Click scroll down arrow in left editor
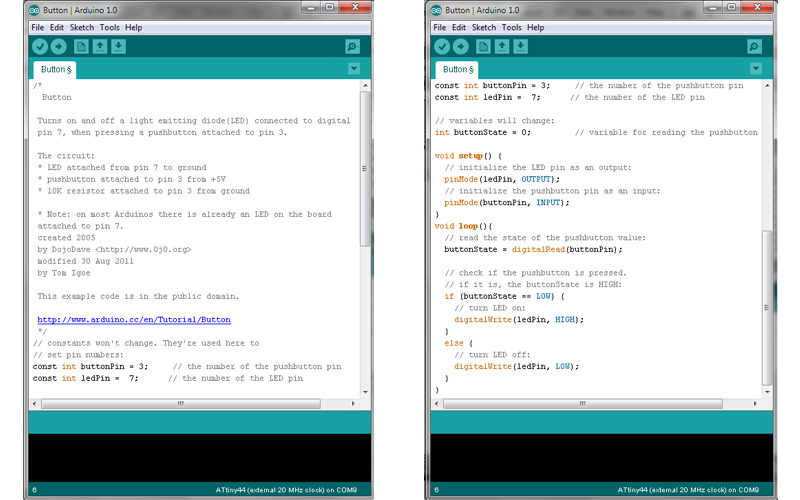This screenshot has height=500, width=800. click(365, 392)
